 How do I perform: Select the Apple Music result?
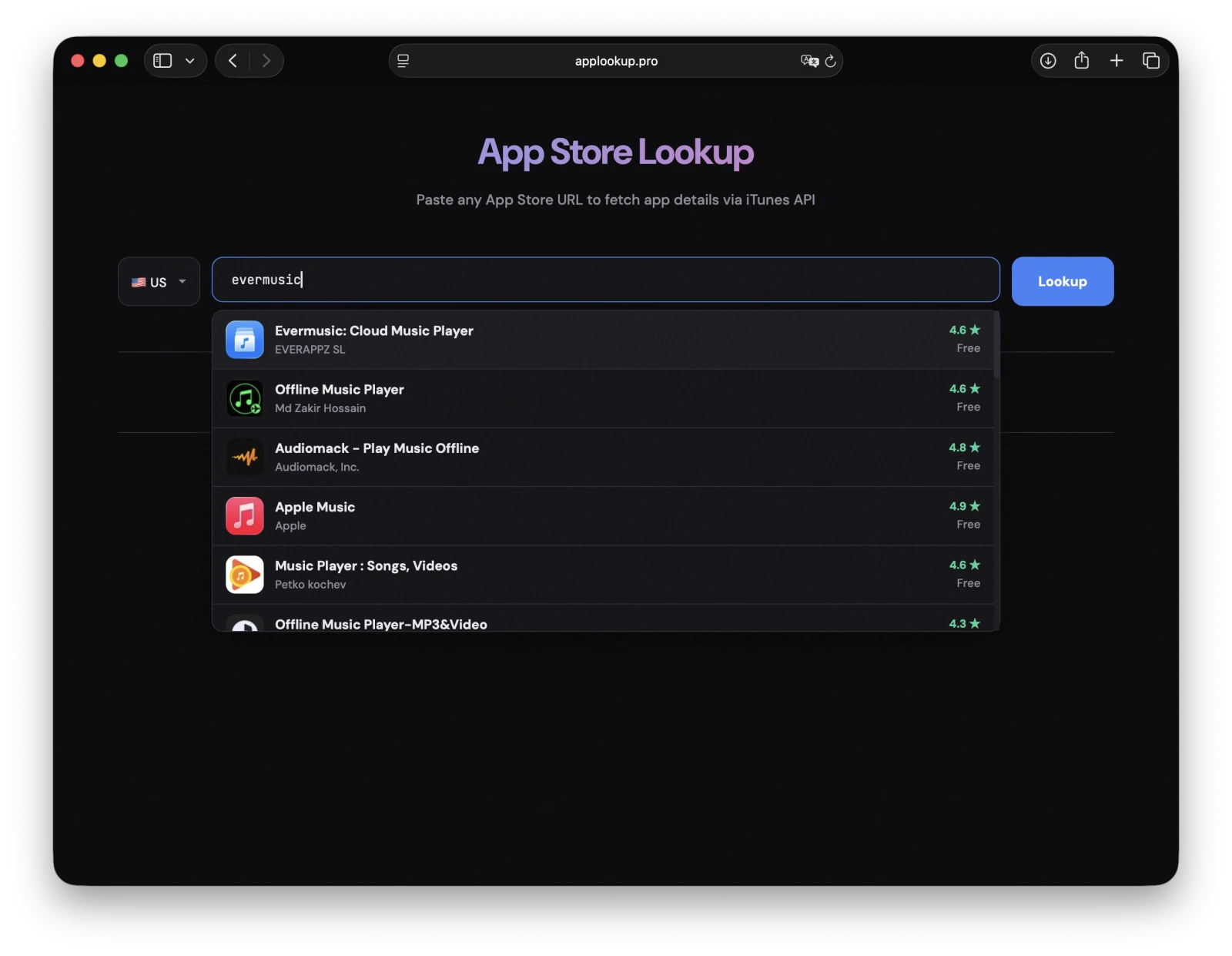pyautogui.click(x=603, y=516)
